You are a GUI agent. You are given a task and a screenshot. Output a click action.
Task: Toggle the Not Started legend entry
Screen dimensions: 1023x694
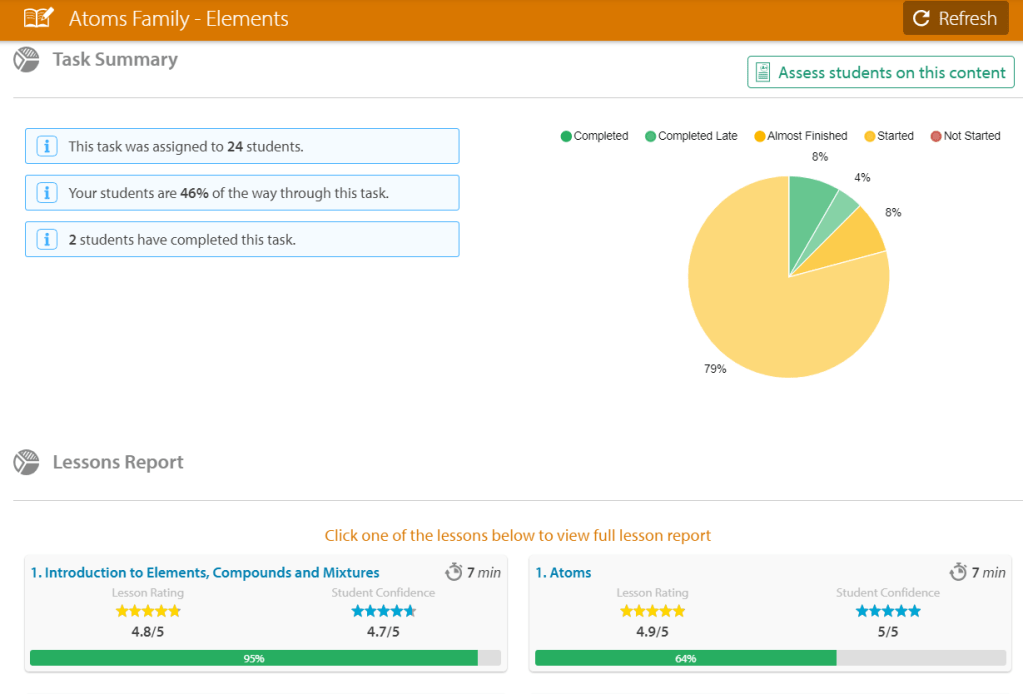pyautogui.click(x=965, y=136)
